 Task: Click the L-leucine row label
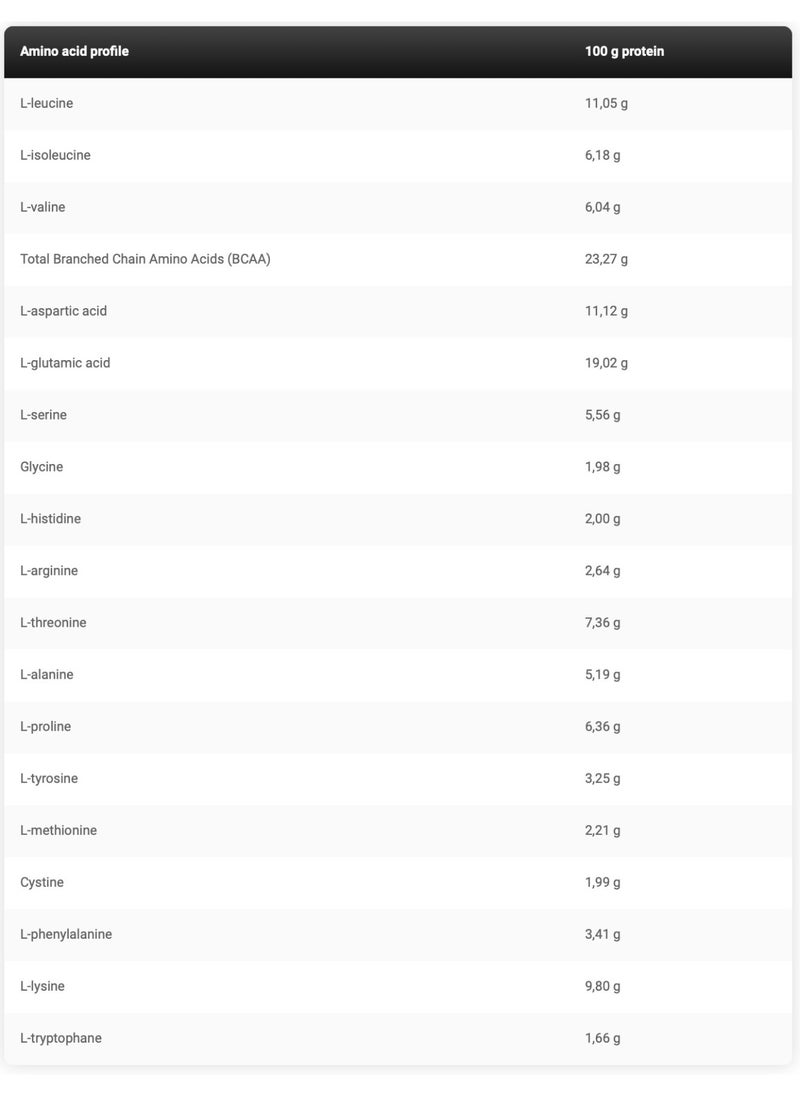tap(46, 103)
